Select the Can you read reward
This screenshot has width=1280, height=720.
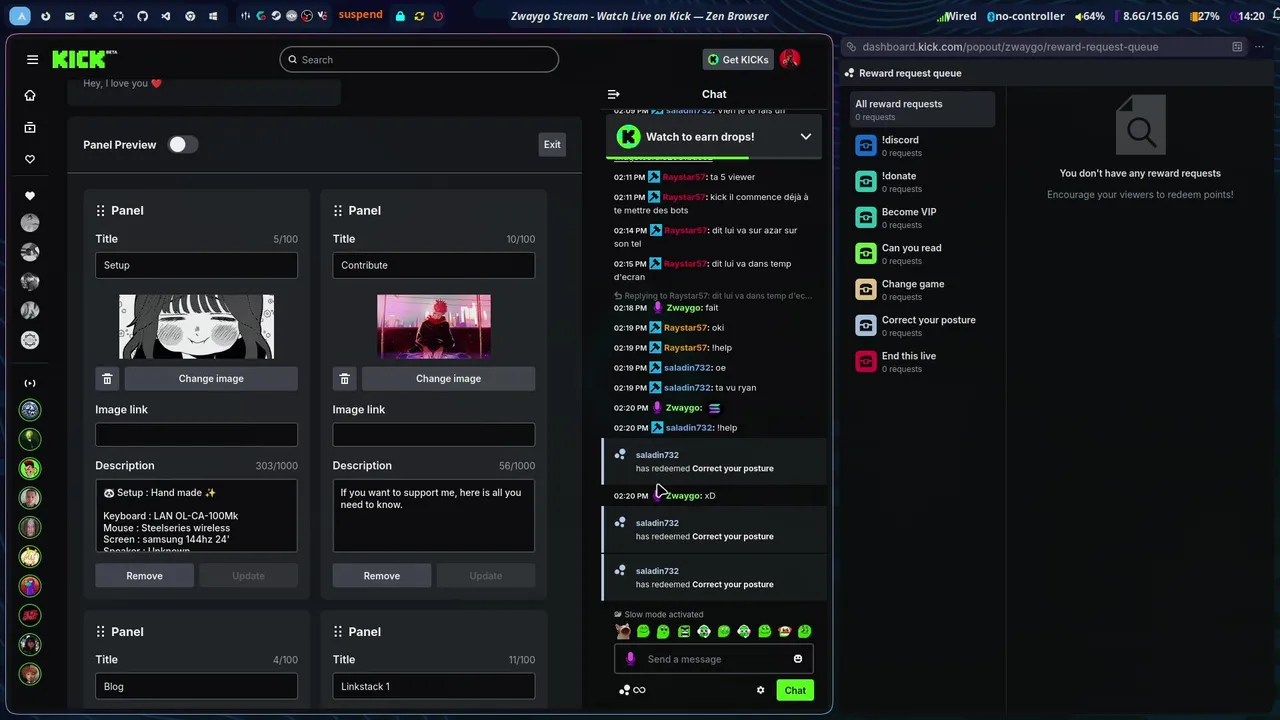pos(922,254)
